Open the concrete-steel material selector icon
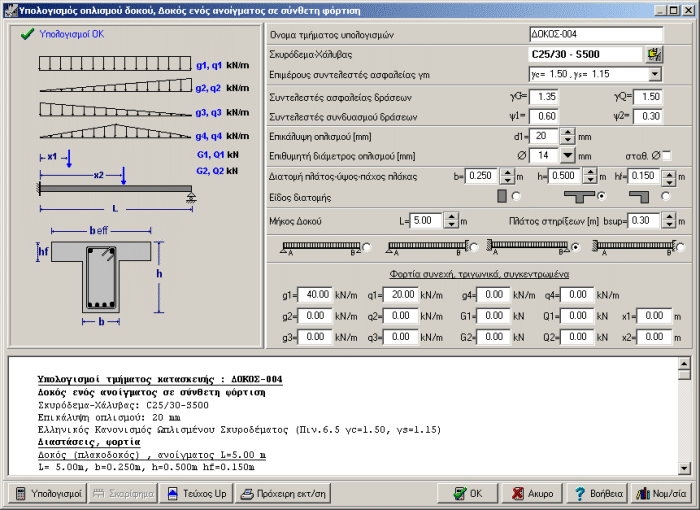 (x=654, y=54)
